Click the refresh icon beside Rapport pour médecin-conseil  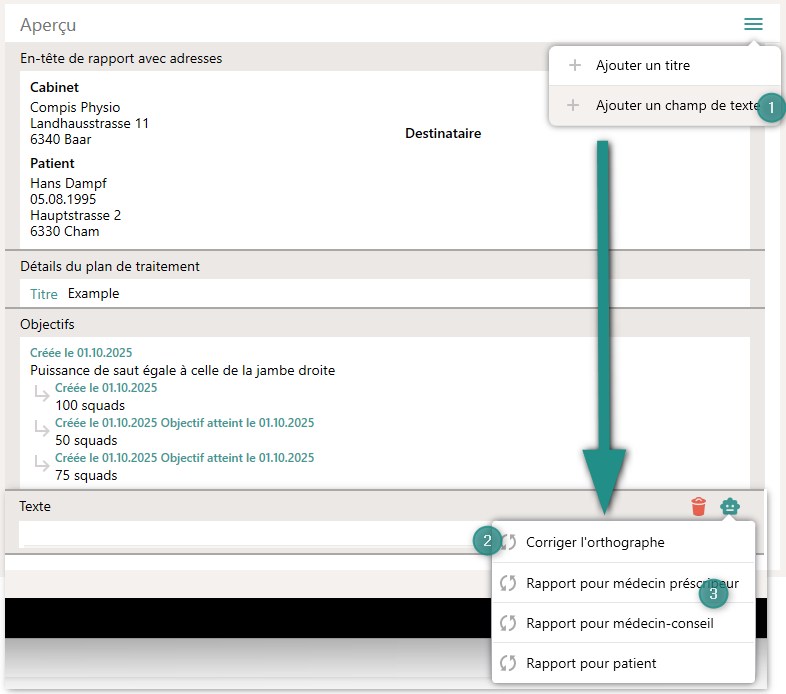pyautogui.click(x=508, y=623)
